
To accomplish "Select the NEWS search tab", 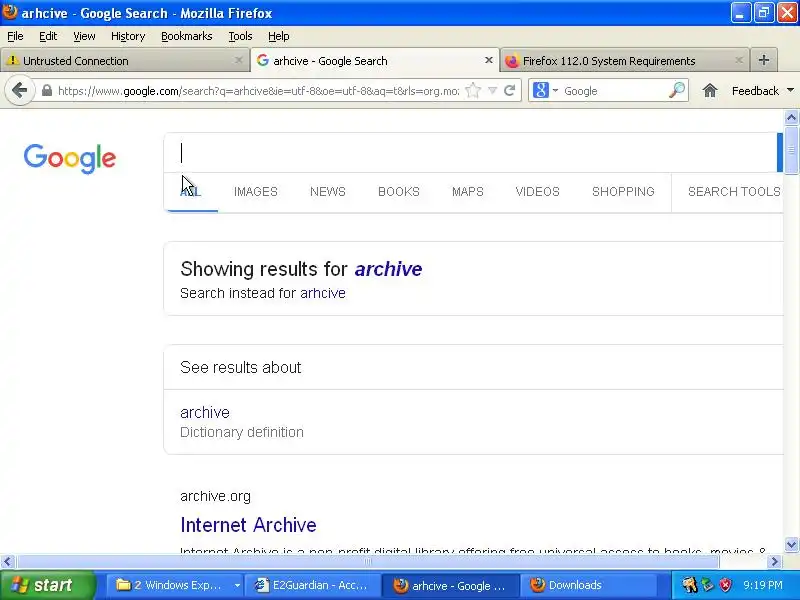I will tap(328, 192).
